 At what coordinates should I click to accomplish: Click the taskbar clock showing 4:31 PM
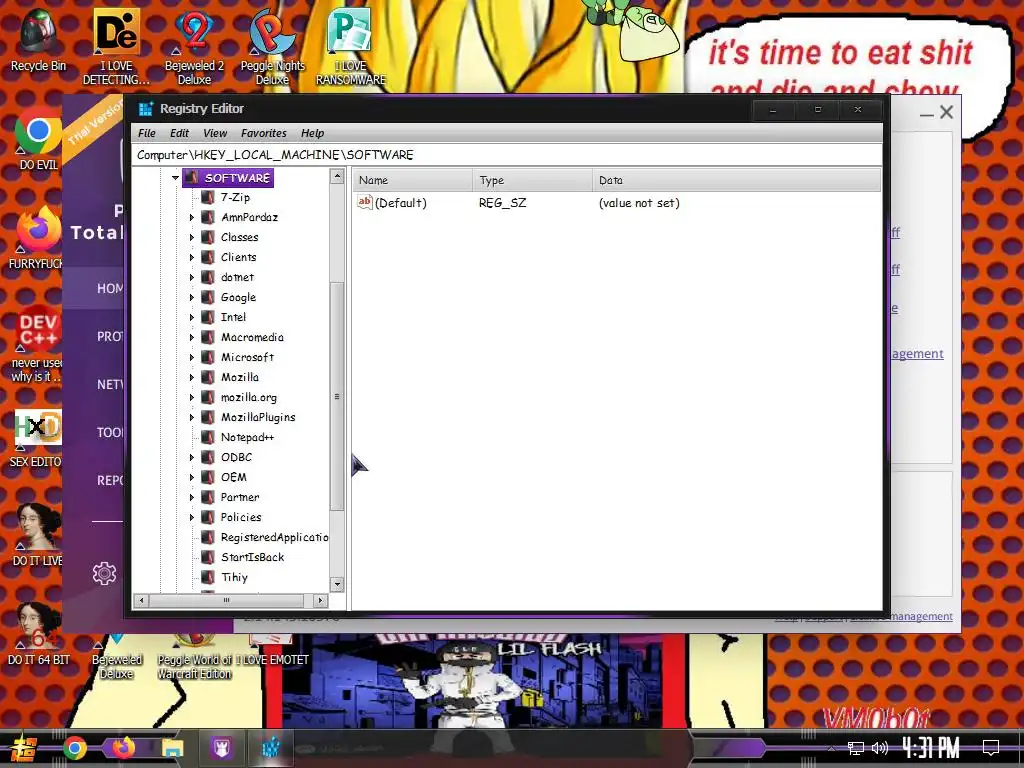click(931, 748)
